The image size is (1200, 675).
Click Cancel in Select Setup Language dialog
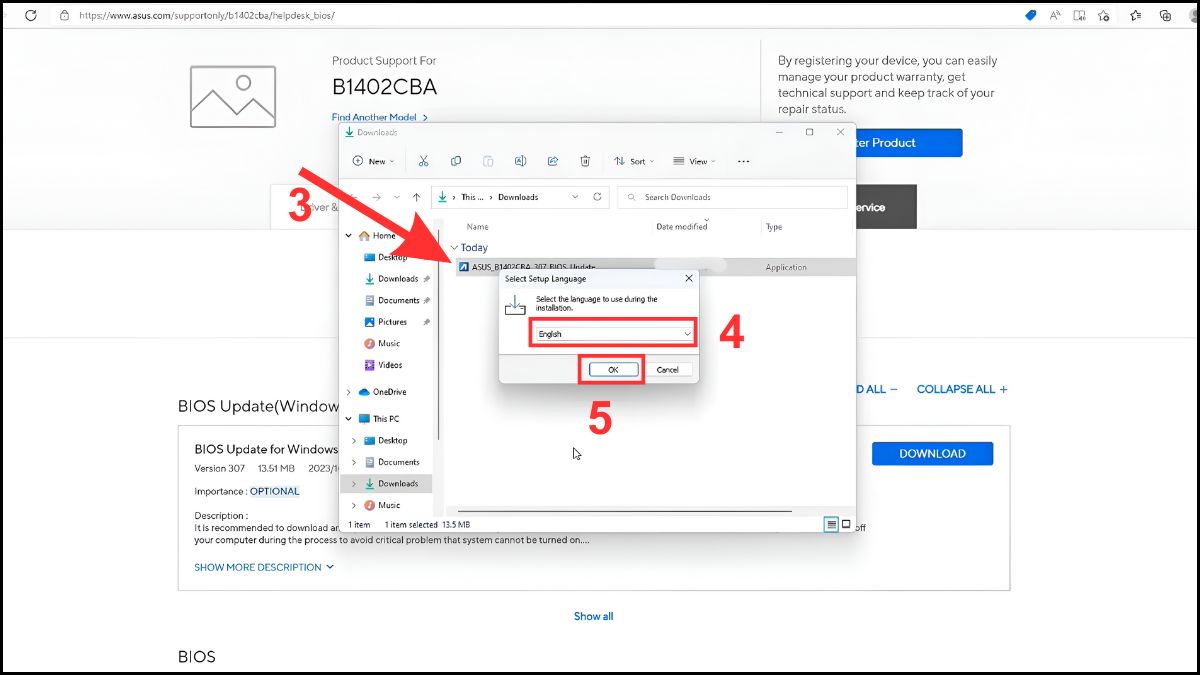(x=668, y=369)
